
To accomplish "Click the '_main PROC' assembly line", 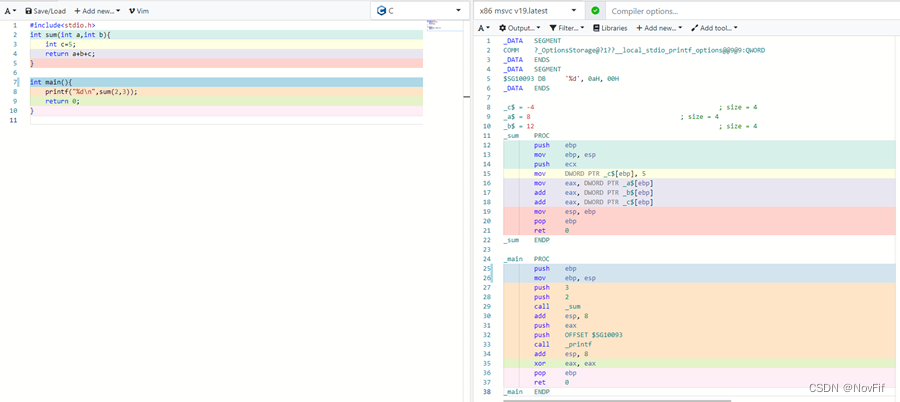I will pyautogui.click(x=524, y=259).
